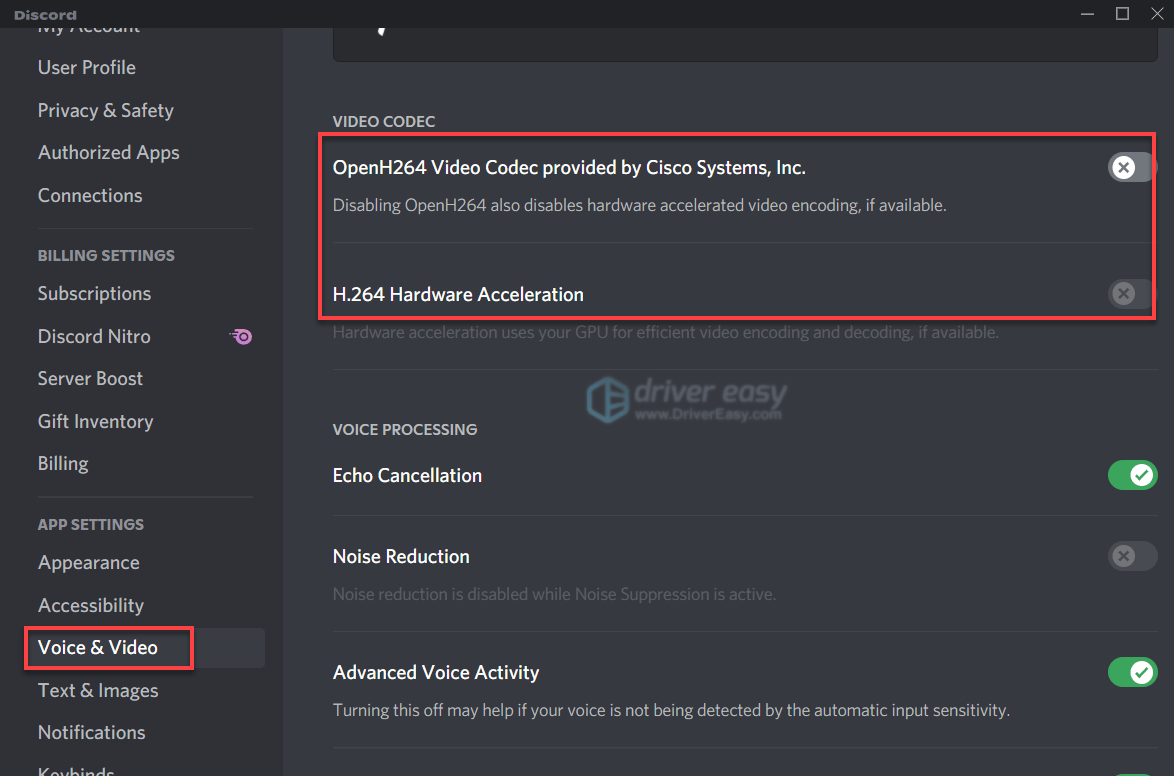1174x776 pixels.
Task: Click the Discord Nitro gem icon
Action: 241,336
